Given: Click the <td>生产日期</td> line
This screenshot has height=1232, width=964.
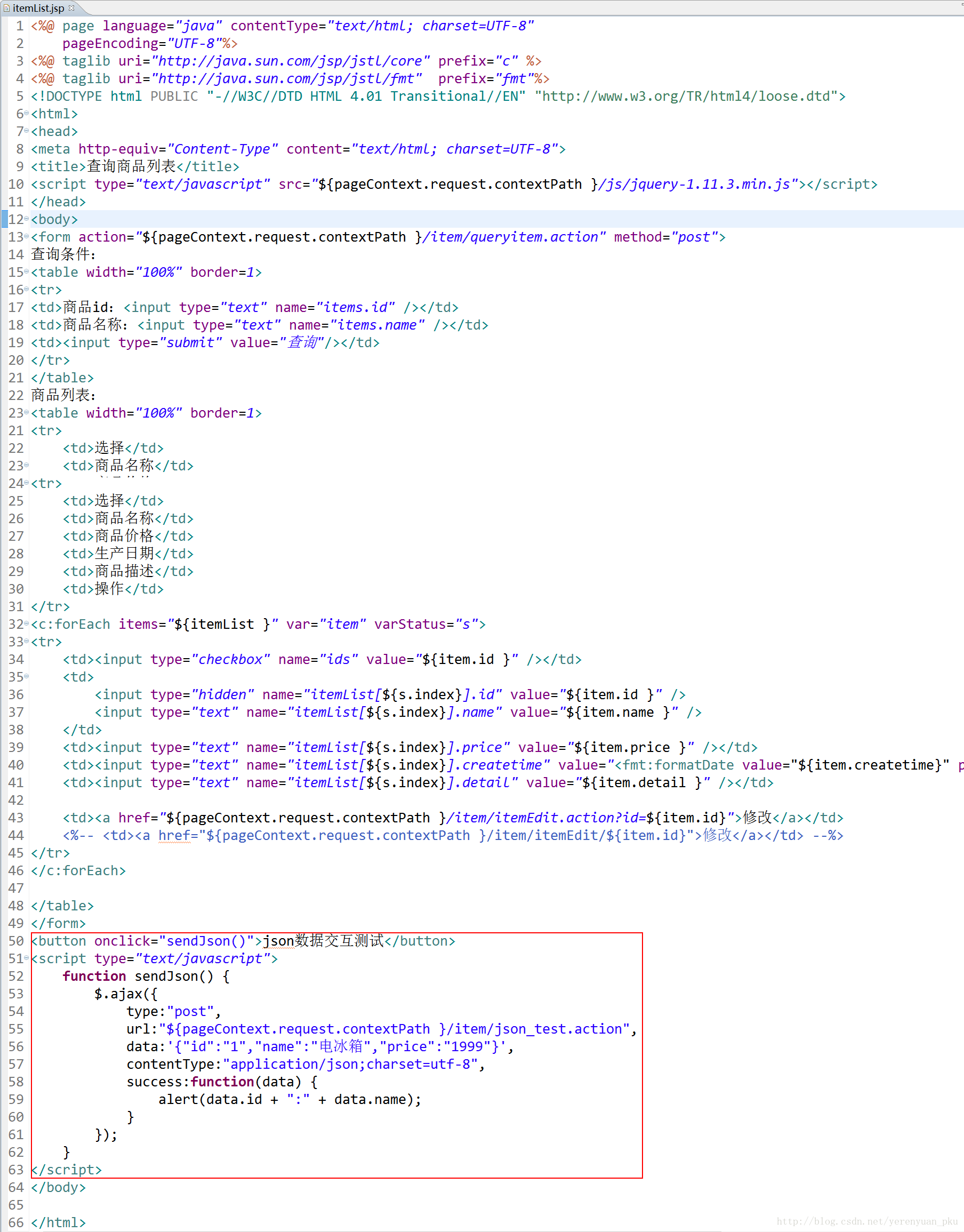Looking at the screenshot, I should coord(128,554).
